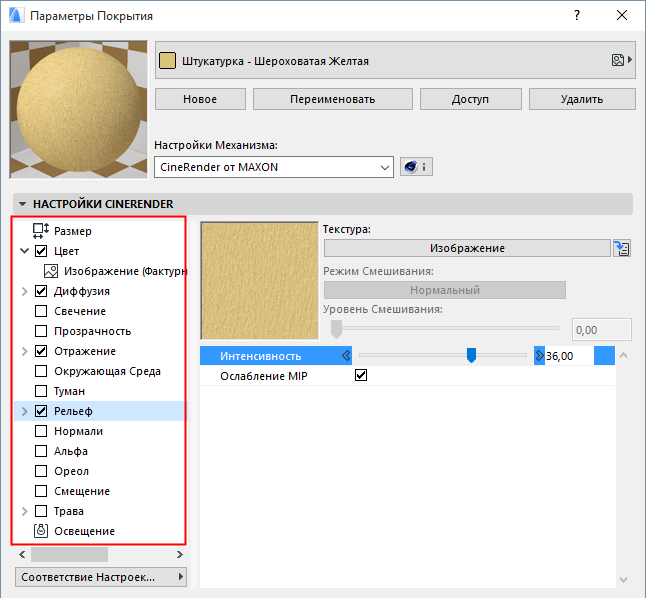Enable the Нормали checkbox
The width and height of the screenshot is (646, 598).
(41, 431)
